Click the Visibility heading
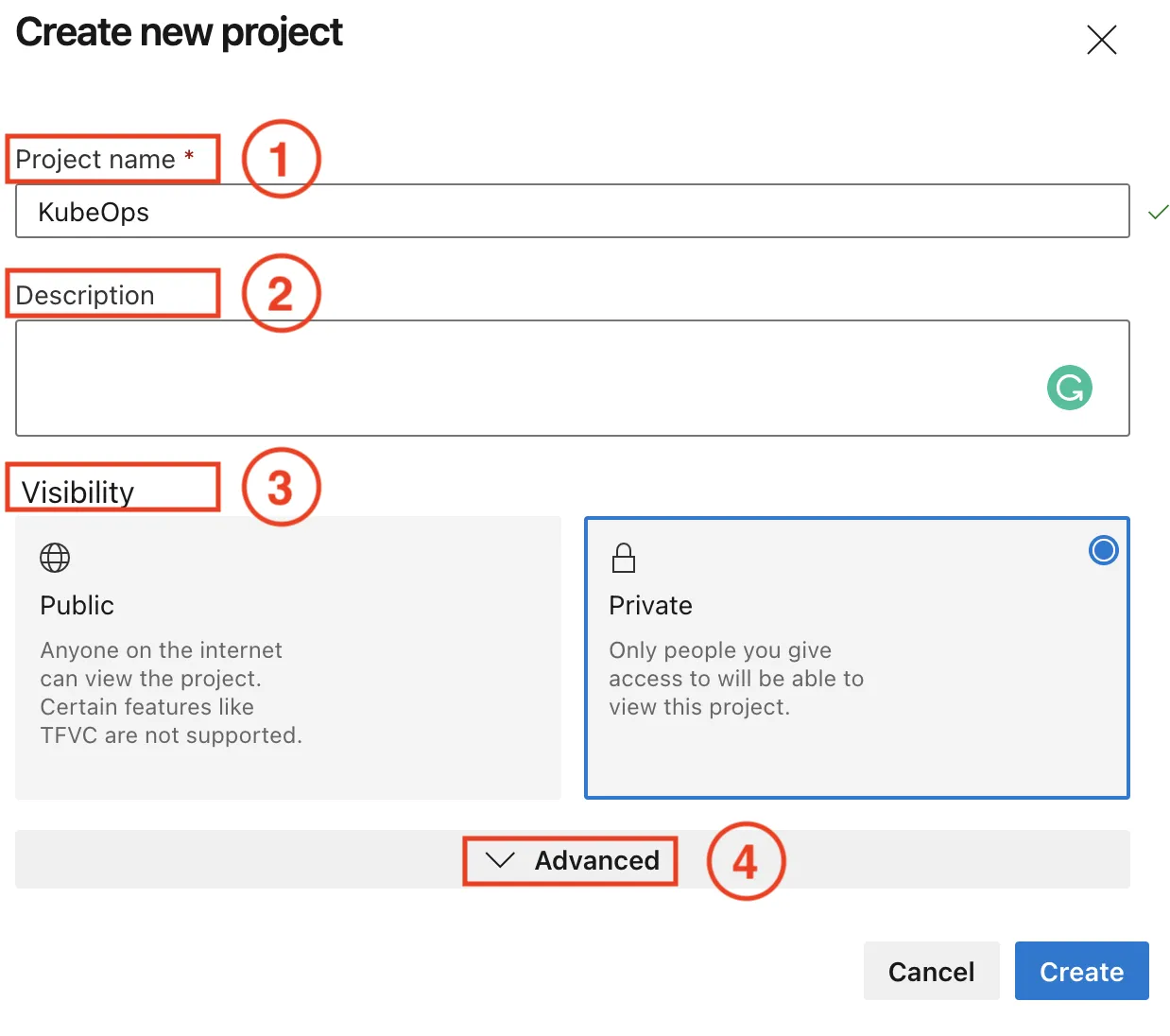The height and width of the screenshot is (1036, 1170). (78, 492)
